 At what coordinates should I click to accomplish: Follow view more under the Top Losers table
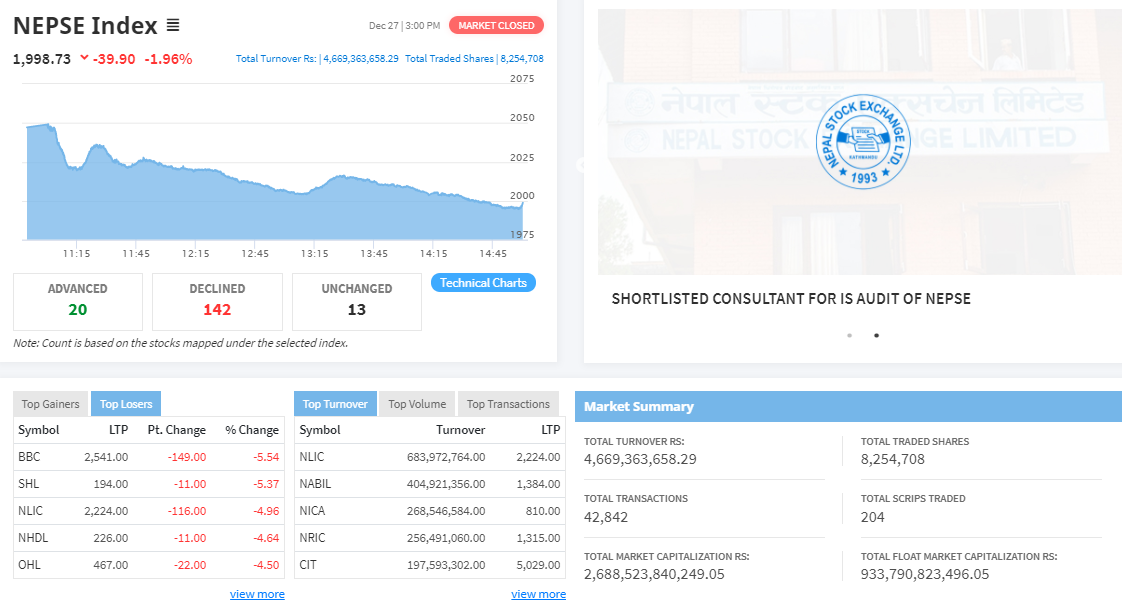point(257,594)
